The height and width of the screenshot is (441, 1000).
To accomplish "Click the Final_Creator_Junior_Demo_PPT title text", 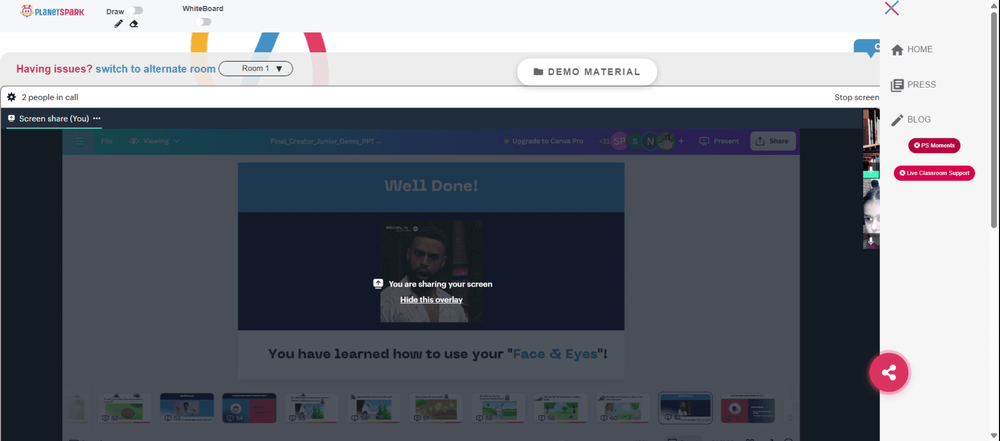I will pyautogui.click(x=325, y=141).
